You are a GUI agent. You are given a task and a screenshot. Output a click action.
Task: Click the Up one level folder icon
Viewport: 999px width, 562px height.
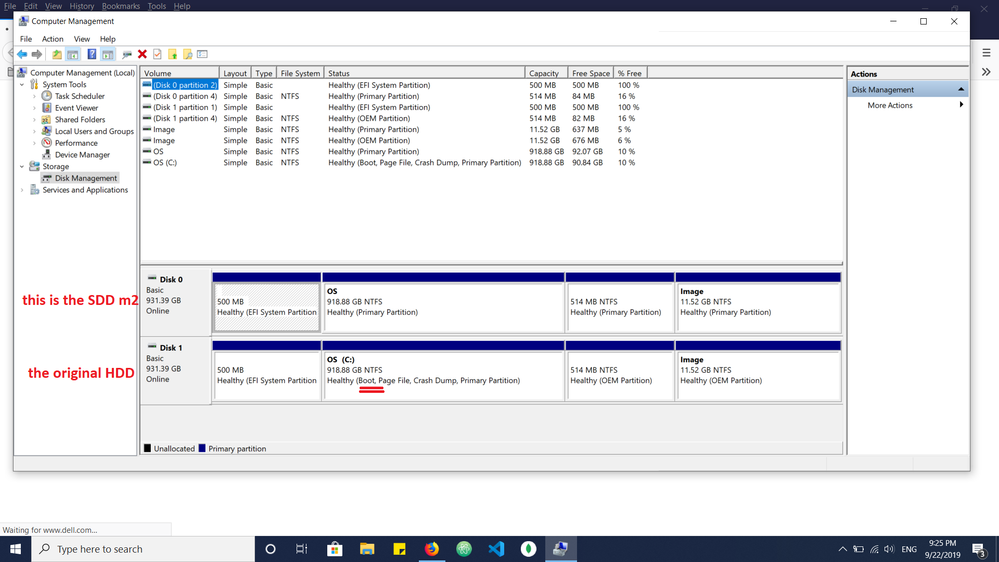click(57, 54)
